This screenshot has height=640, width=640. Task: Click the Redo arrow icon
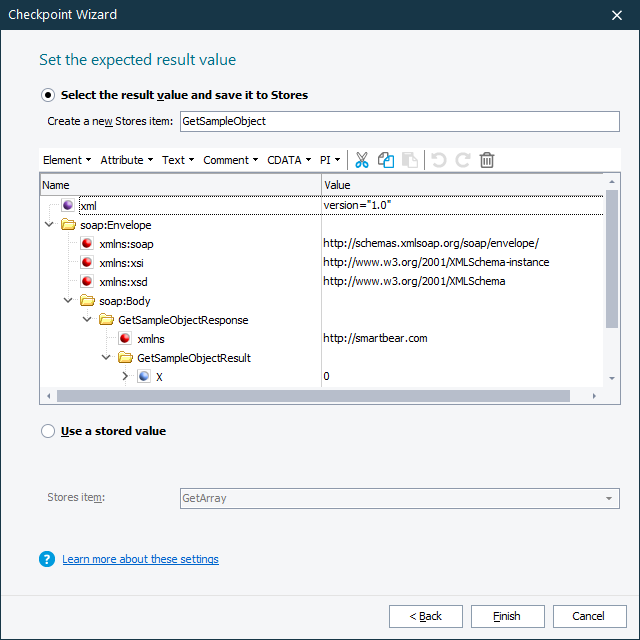(463, 160)
